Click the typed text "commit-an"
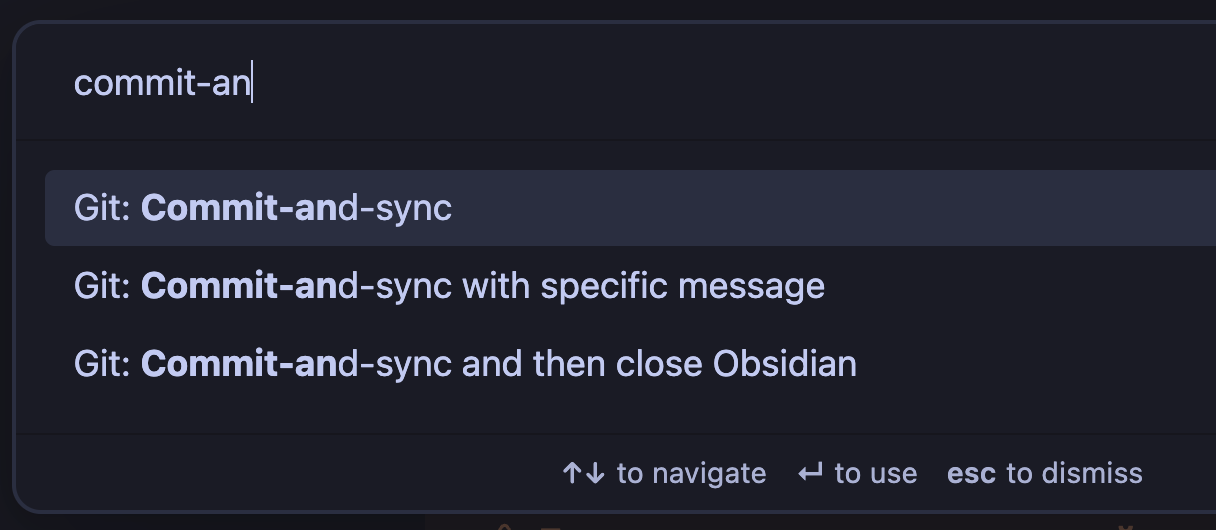 pyautogui.click(x=161, y=82)
